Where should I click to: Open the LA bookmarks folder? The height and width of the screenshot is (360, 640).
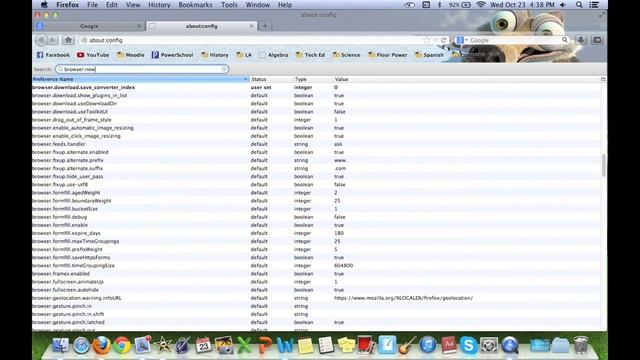coord(244,55)
